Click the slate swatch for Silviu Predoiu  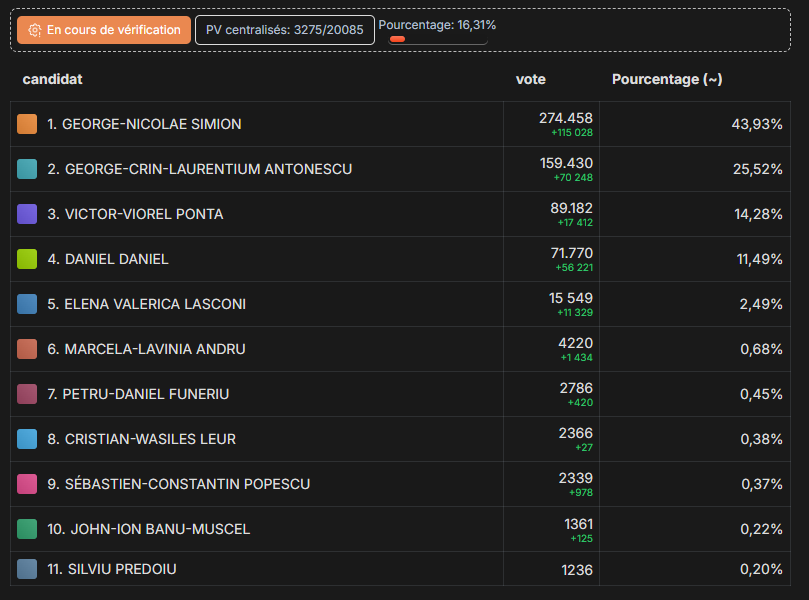[x=27, y=569]
